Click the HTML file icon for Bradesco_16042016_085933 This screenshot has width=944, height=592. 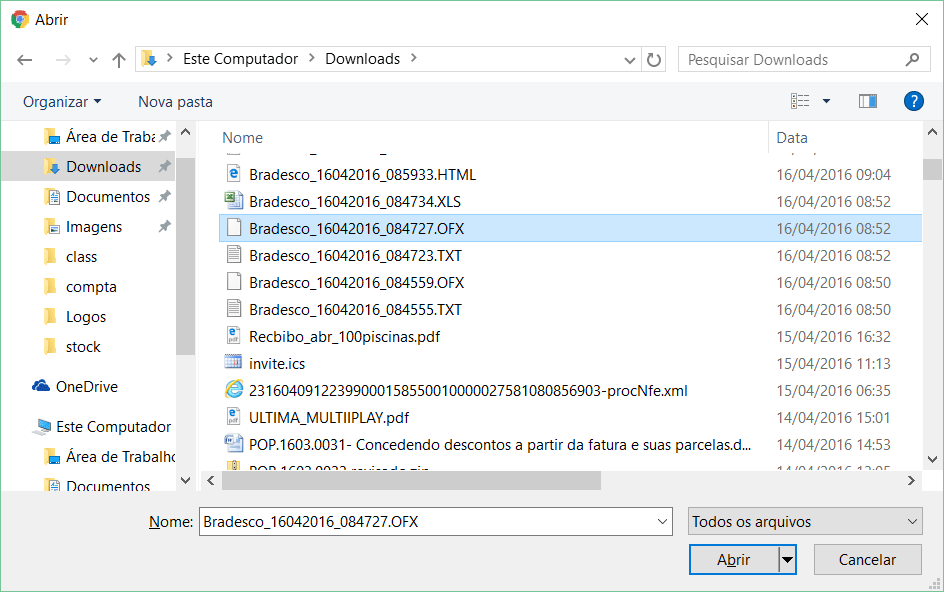point(234,173)
